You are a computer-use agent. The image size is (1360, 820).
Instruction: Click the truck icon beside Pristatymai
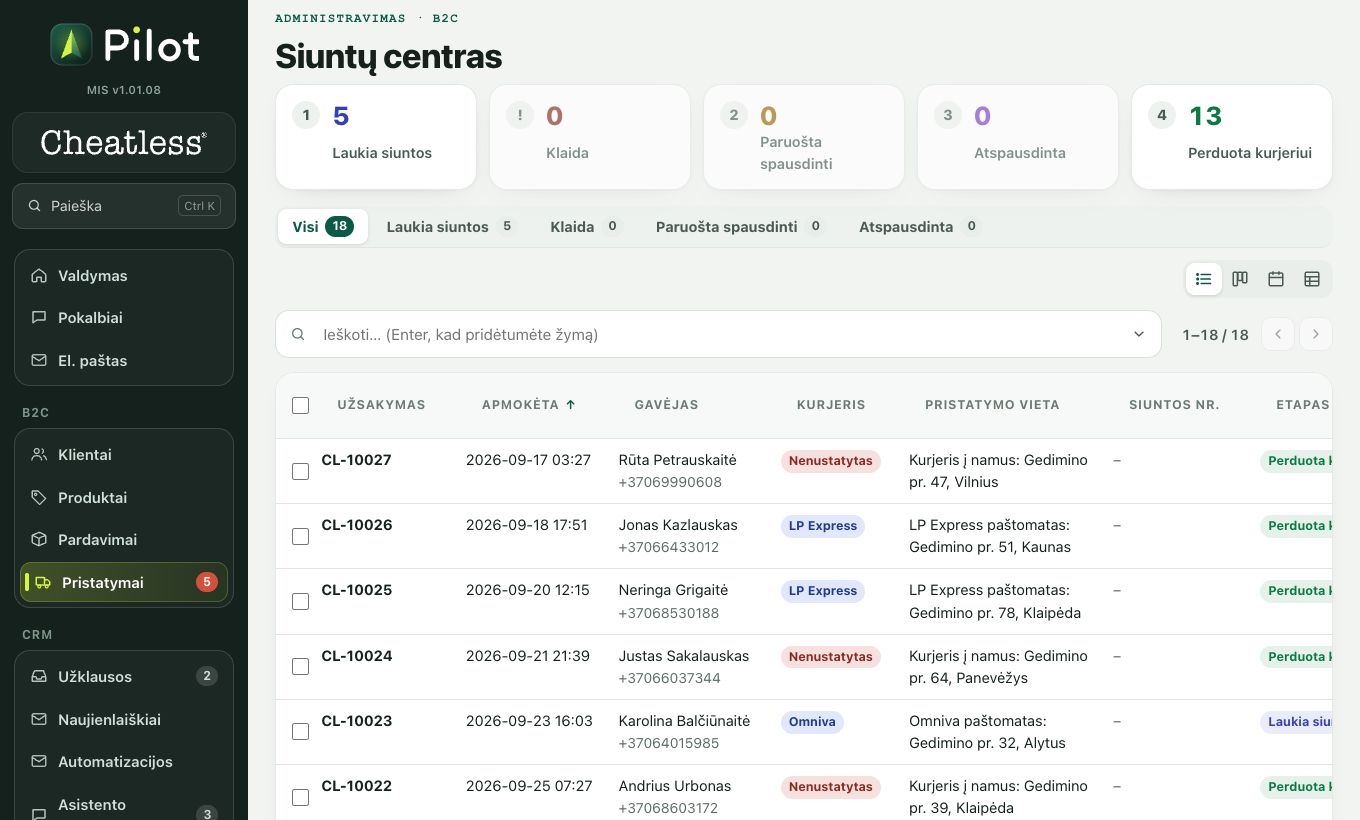pyautogui.click(x=43, y=583)
